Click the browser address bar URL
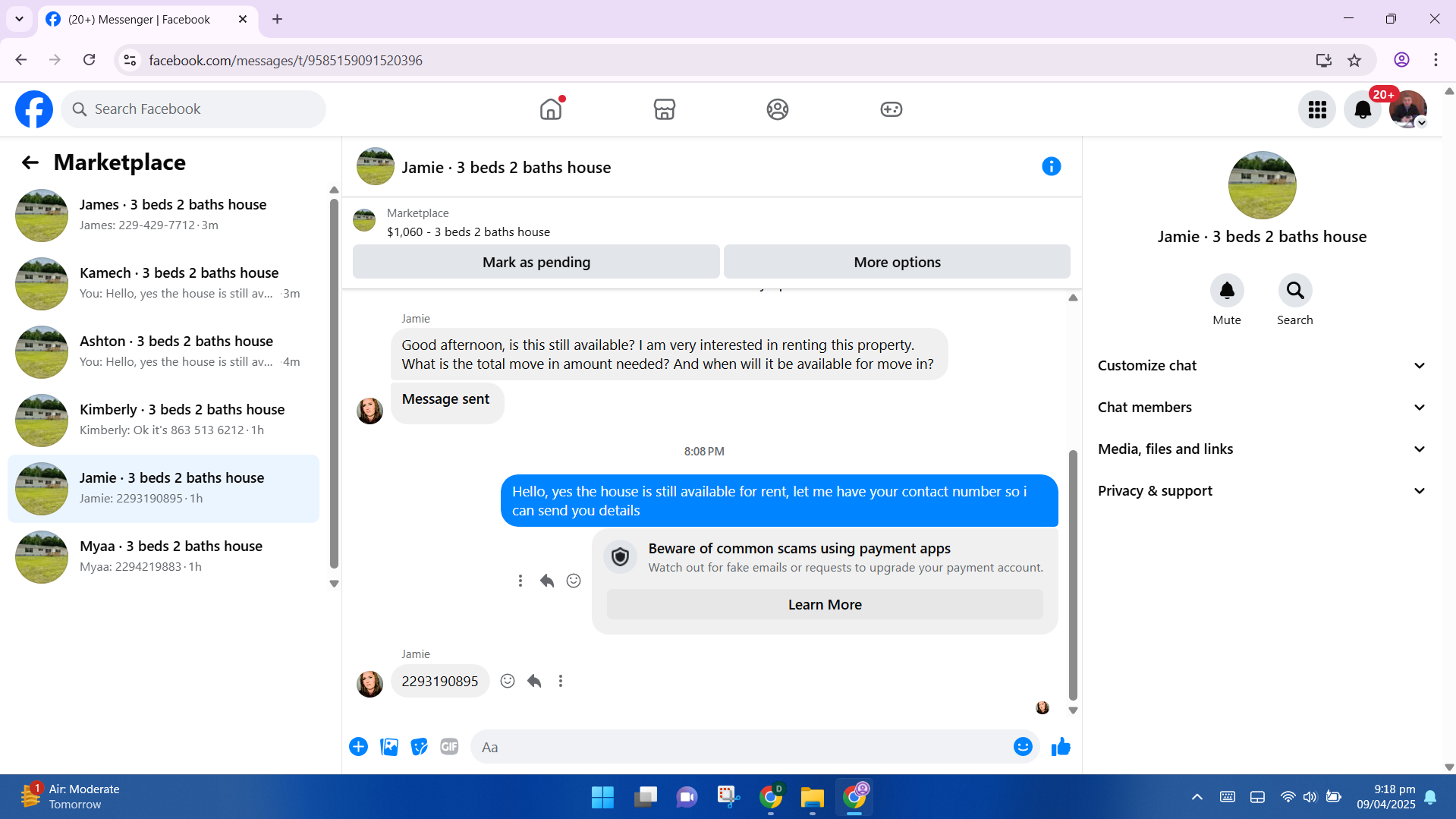The height and width of the screenshot is (819, 1456). point(285,60)
